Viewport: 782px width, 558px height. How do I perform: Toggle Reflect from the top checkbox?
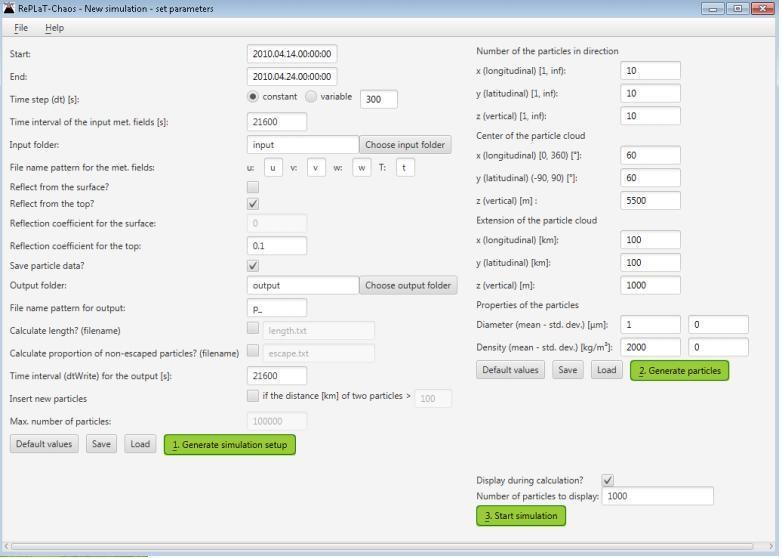[253, 203]
